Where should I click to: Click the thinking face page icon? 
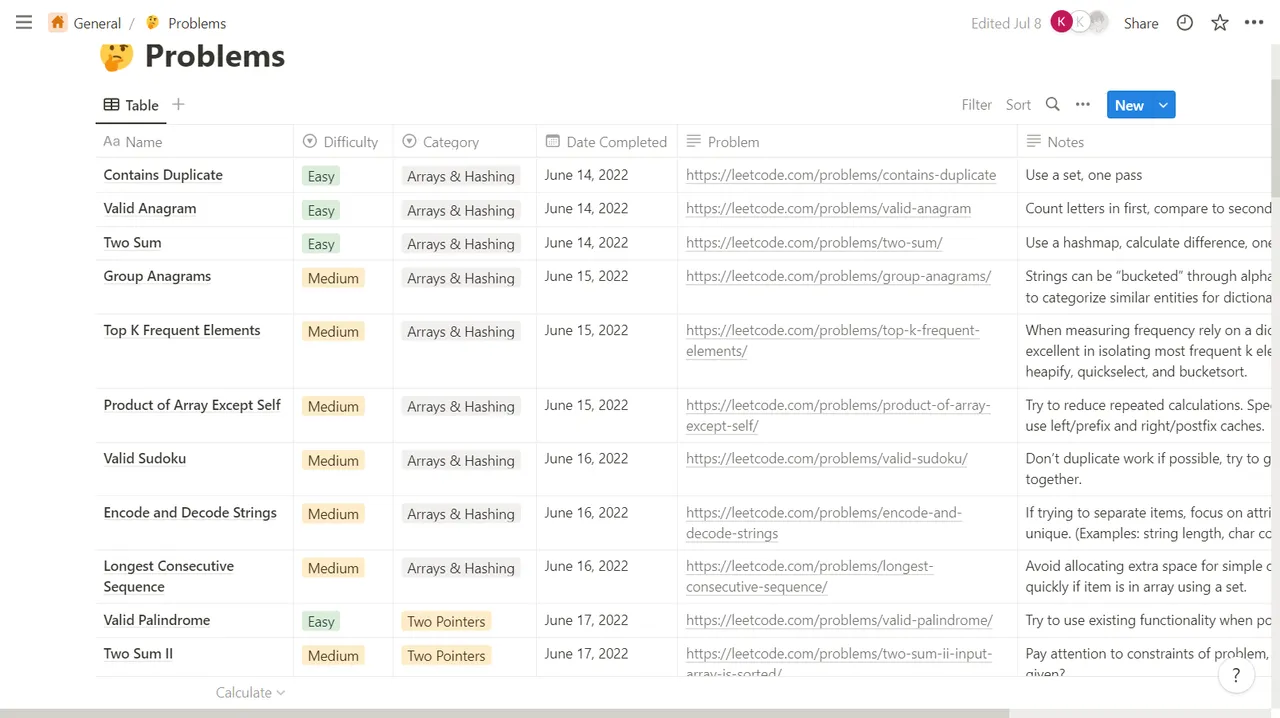tap(117, 56)
